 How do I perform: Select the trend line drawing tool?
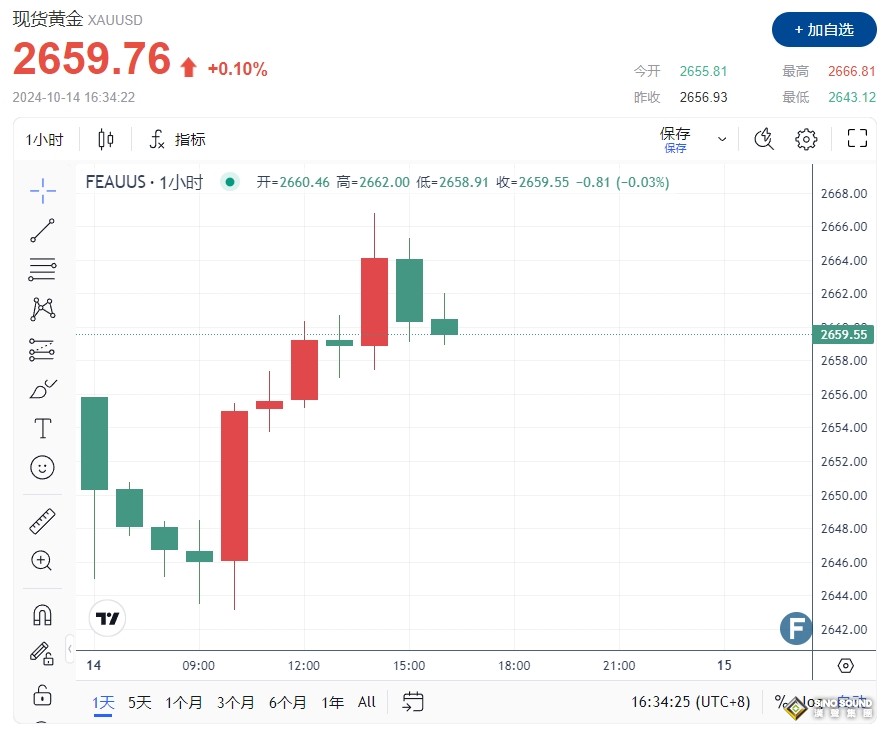pos(41,229)
